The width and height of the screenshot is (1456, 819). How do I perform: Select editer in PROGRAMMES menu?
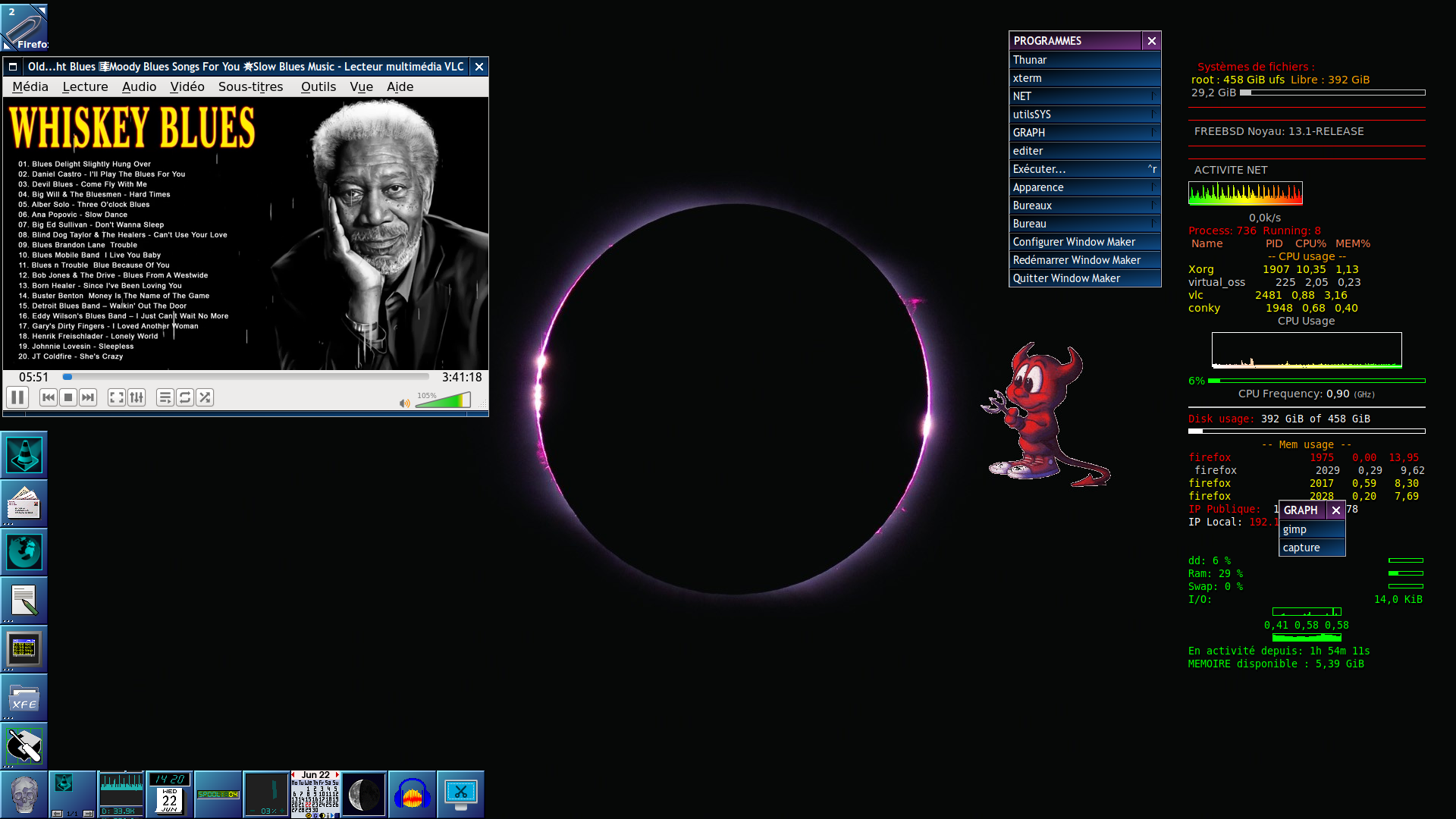coord(1085,151)
